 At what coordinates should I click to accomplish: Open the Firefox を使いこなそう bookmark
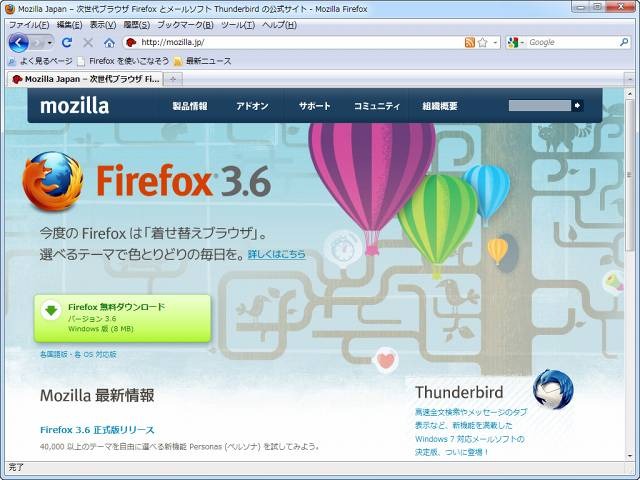(x=123, y=61)
